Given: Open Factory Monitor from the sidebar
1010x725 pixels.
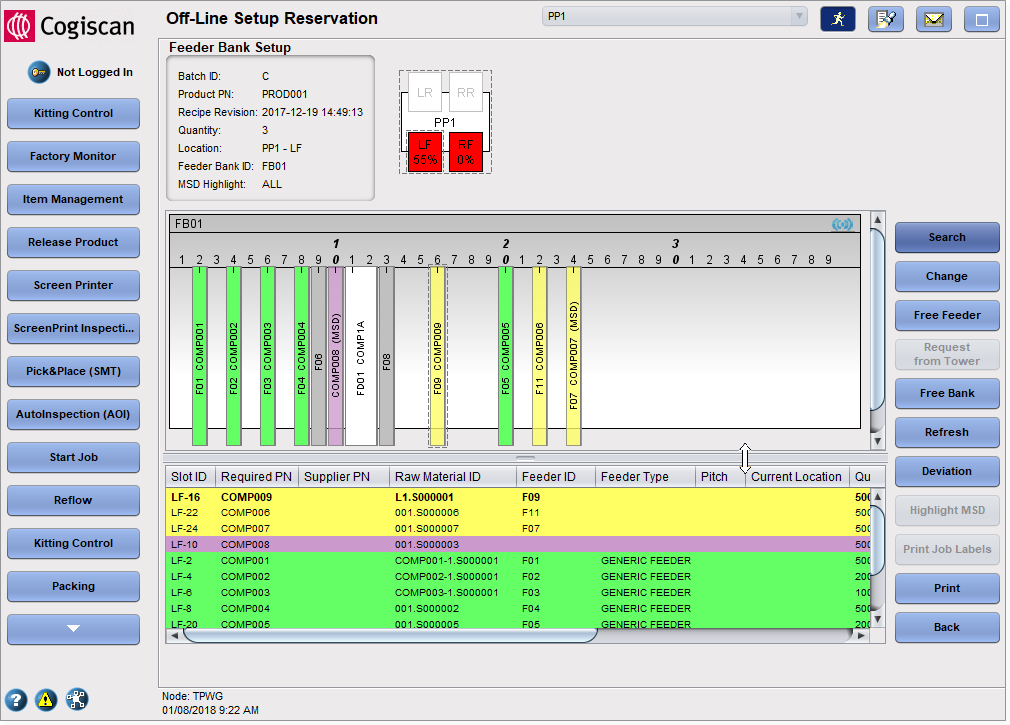Looking at the screenshot, I should (73, 156).
